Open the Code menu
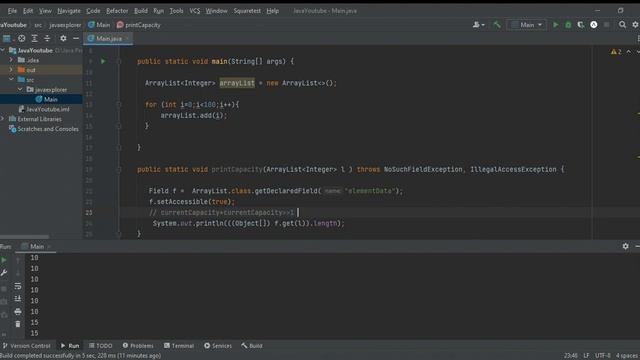Viewport: 640px width, 360px height. (93, 11)
